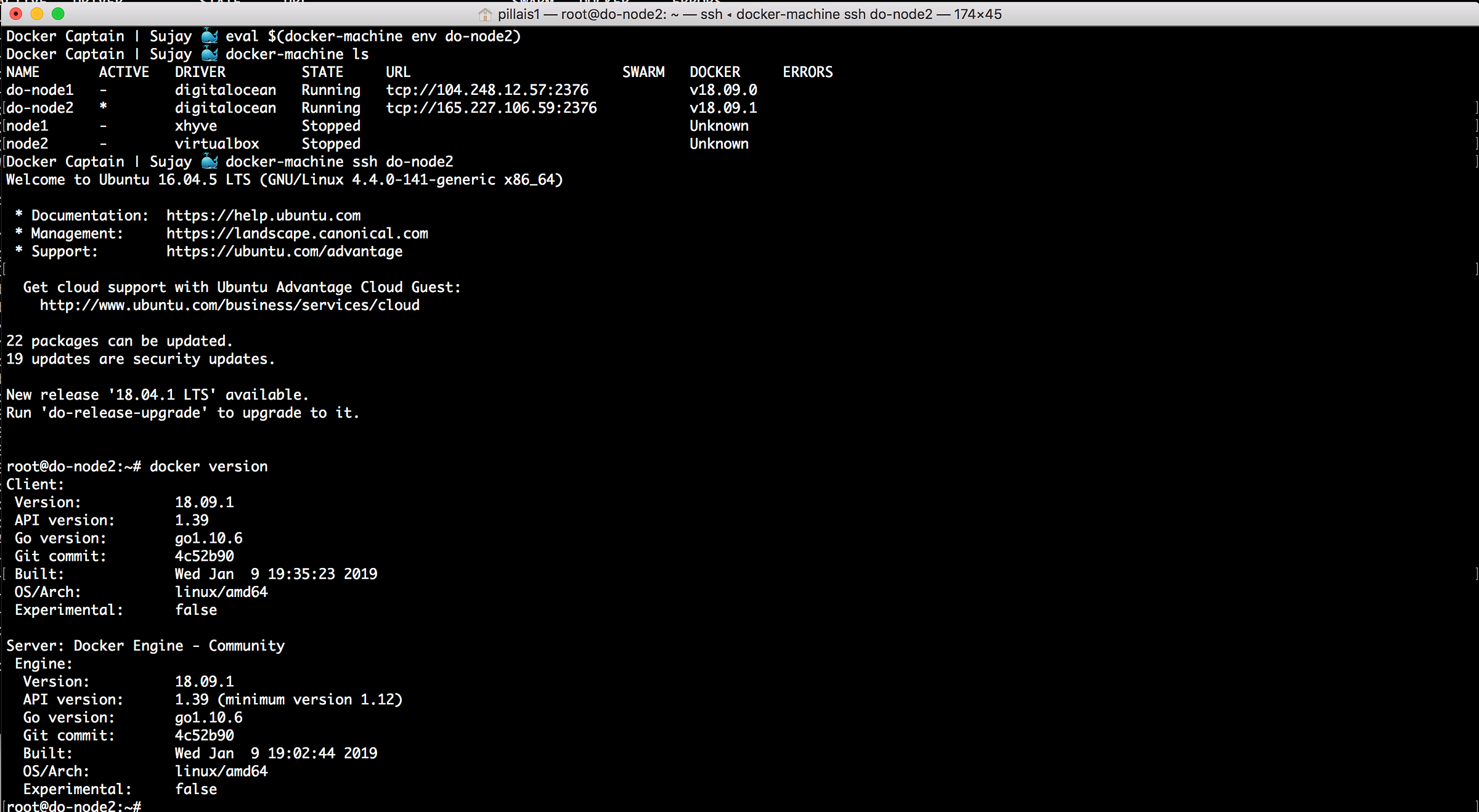Viewport: 1479px width, 812px height.
Task: Click the green zoom window button
Action: 58,14
